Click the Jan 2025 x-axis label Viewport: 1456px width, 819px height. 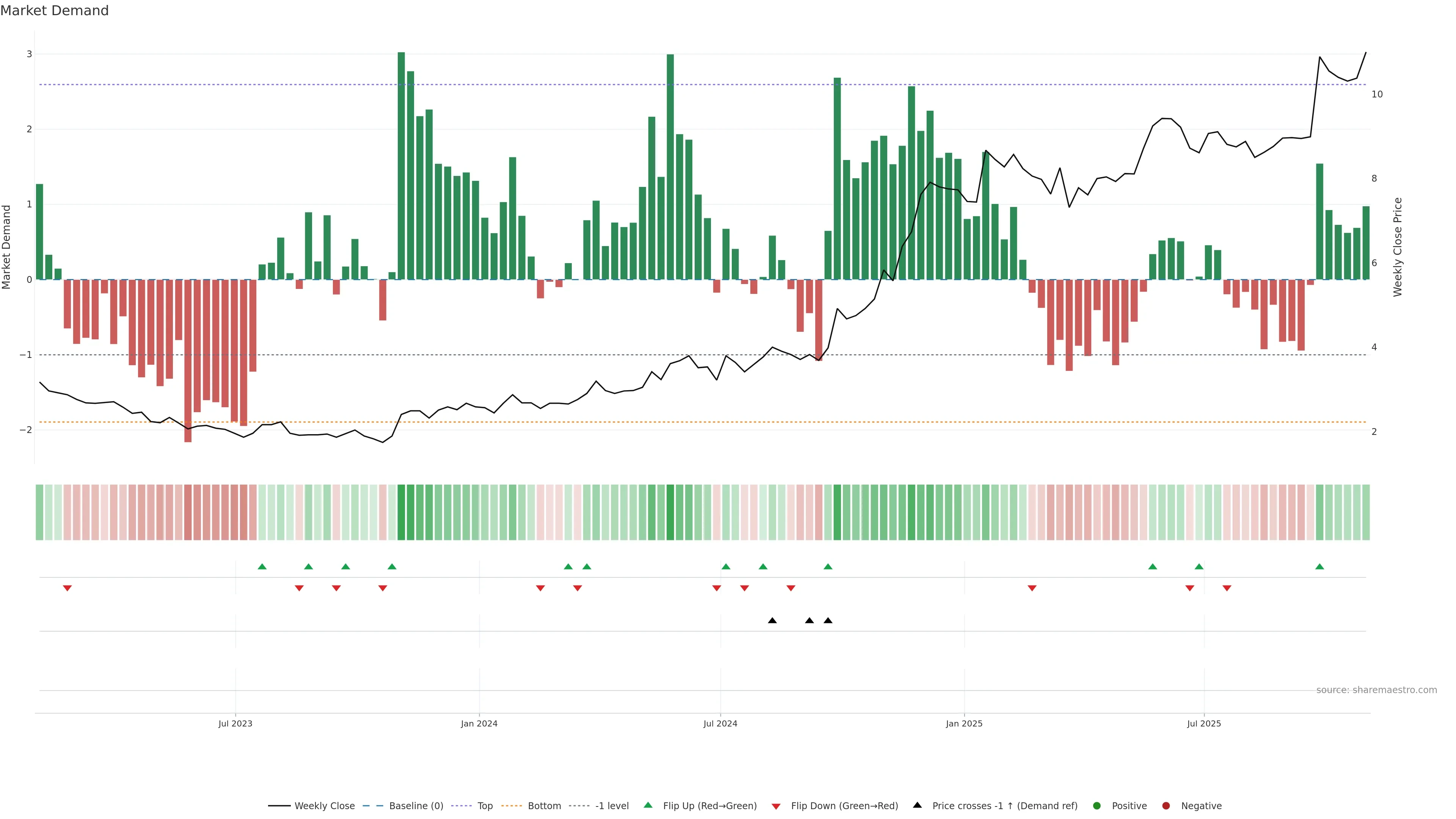tap(964, 723)
